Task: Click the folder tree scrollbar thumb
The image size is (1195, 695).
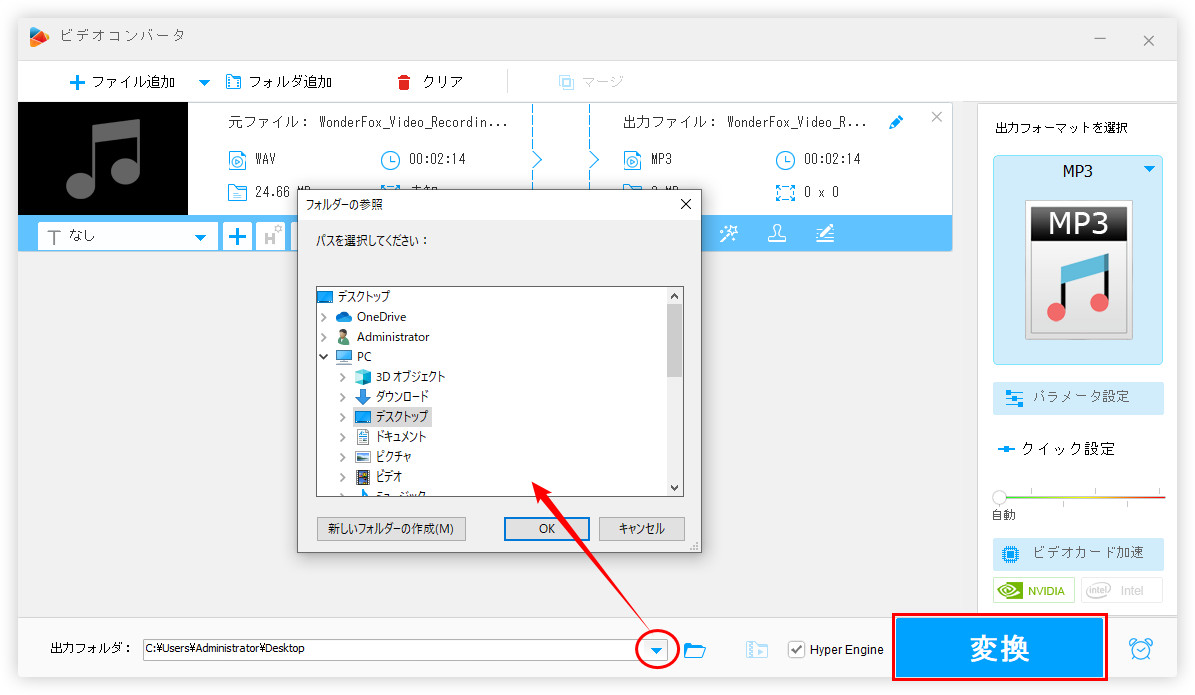Action: pyautogui.click(x=674, y=341)
